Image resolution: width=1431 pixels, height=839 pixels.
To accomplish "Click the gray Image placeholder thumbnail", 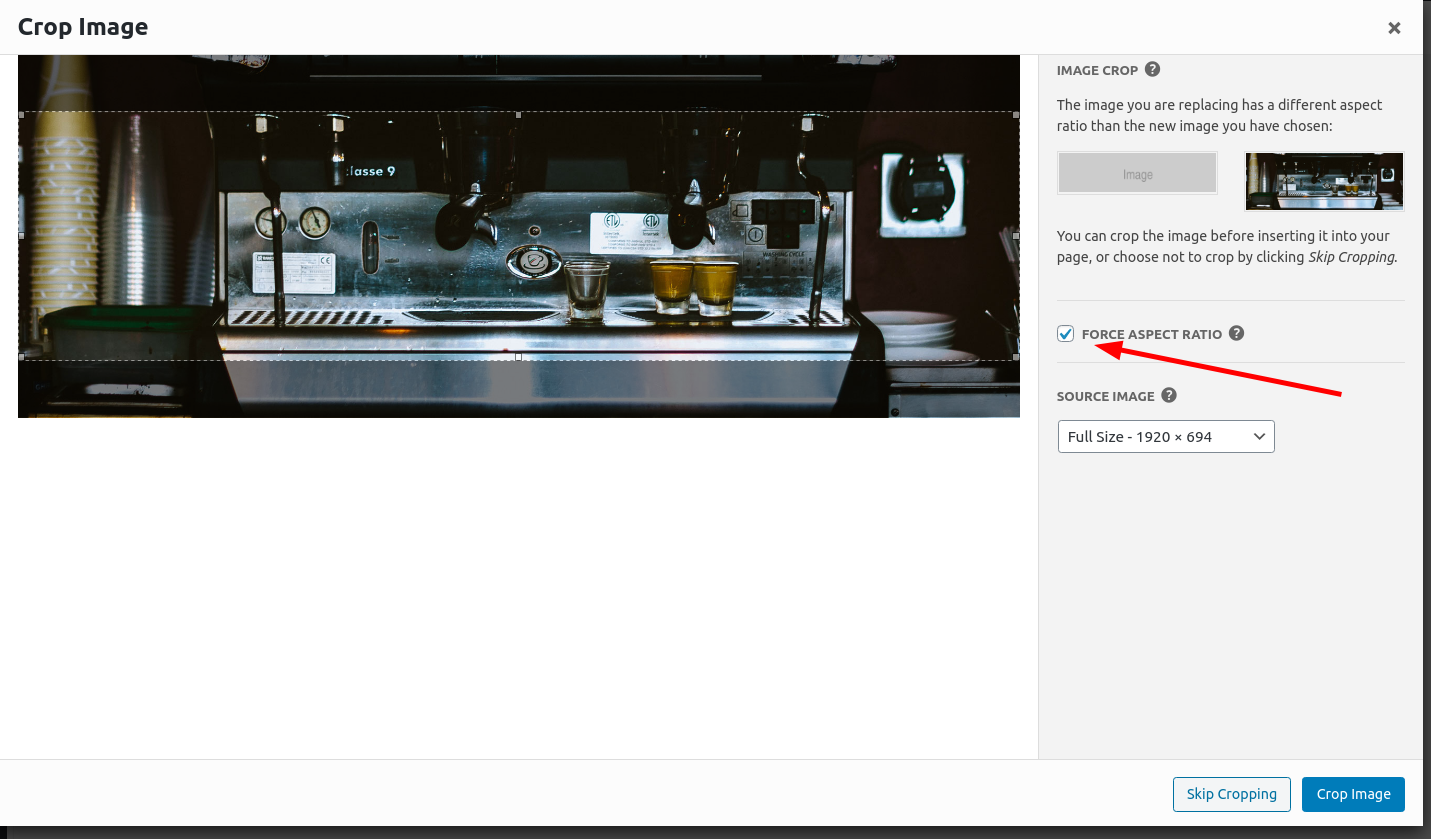I will (1138, 174).
